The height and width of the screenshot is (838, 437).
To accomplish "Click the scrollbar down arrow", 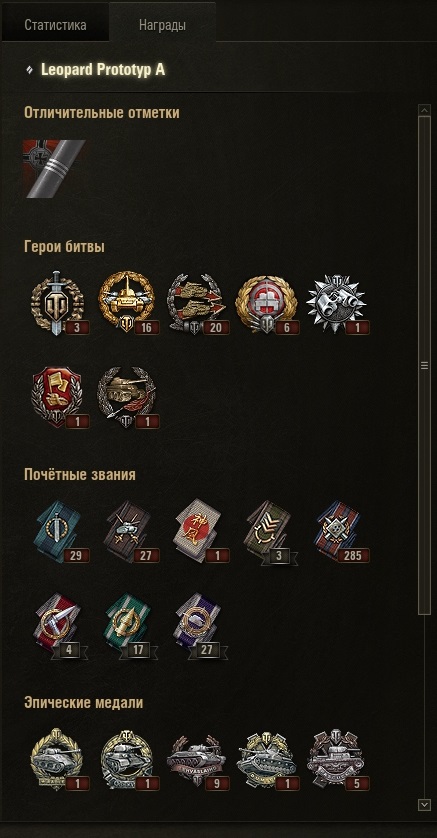I will pyautogui.click(x=424, y=804).
